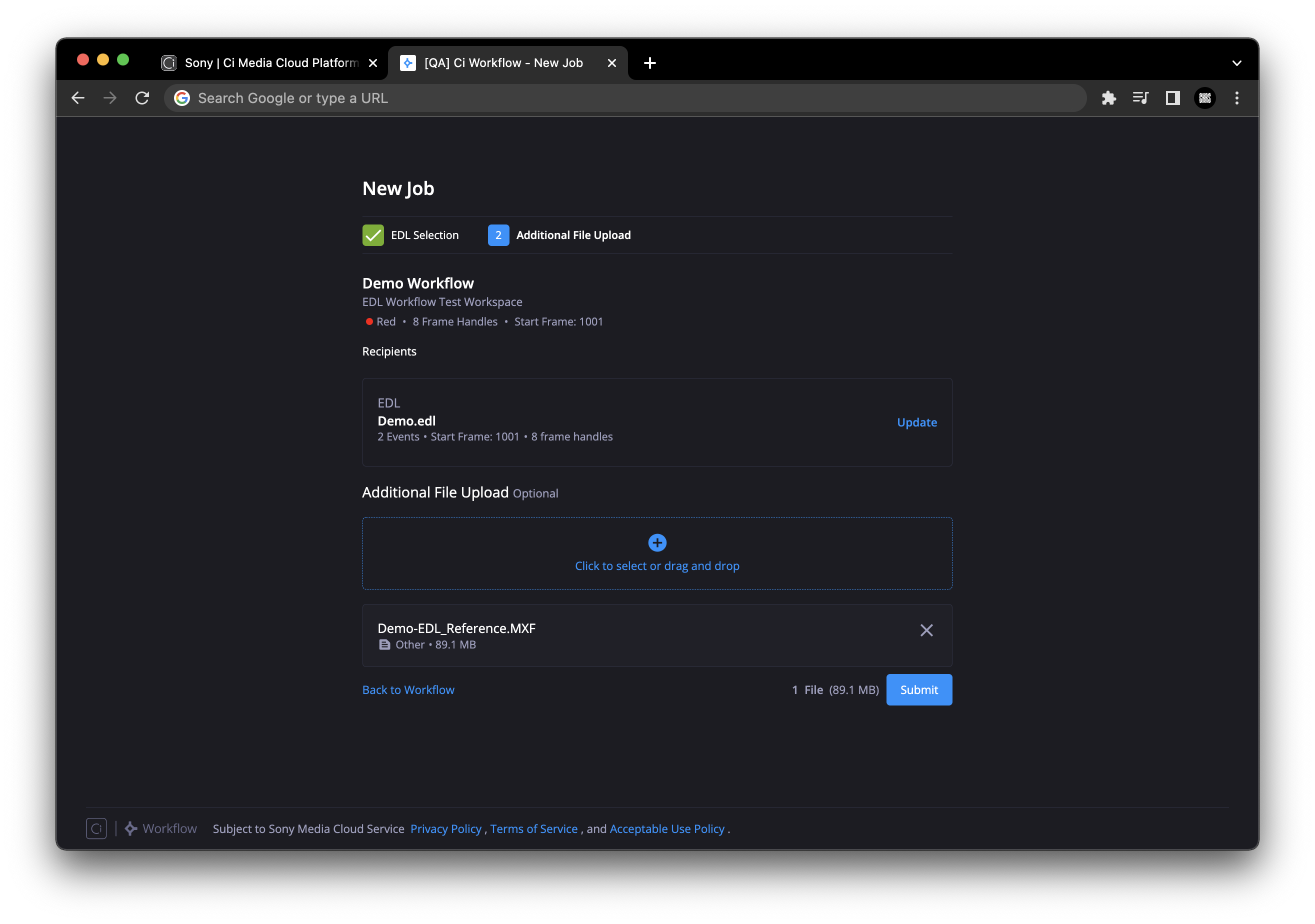1315x924 pixels.
Task: Open the Terms of Service link
Action: 534,828
